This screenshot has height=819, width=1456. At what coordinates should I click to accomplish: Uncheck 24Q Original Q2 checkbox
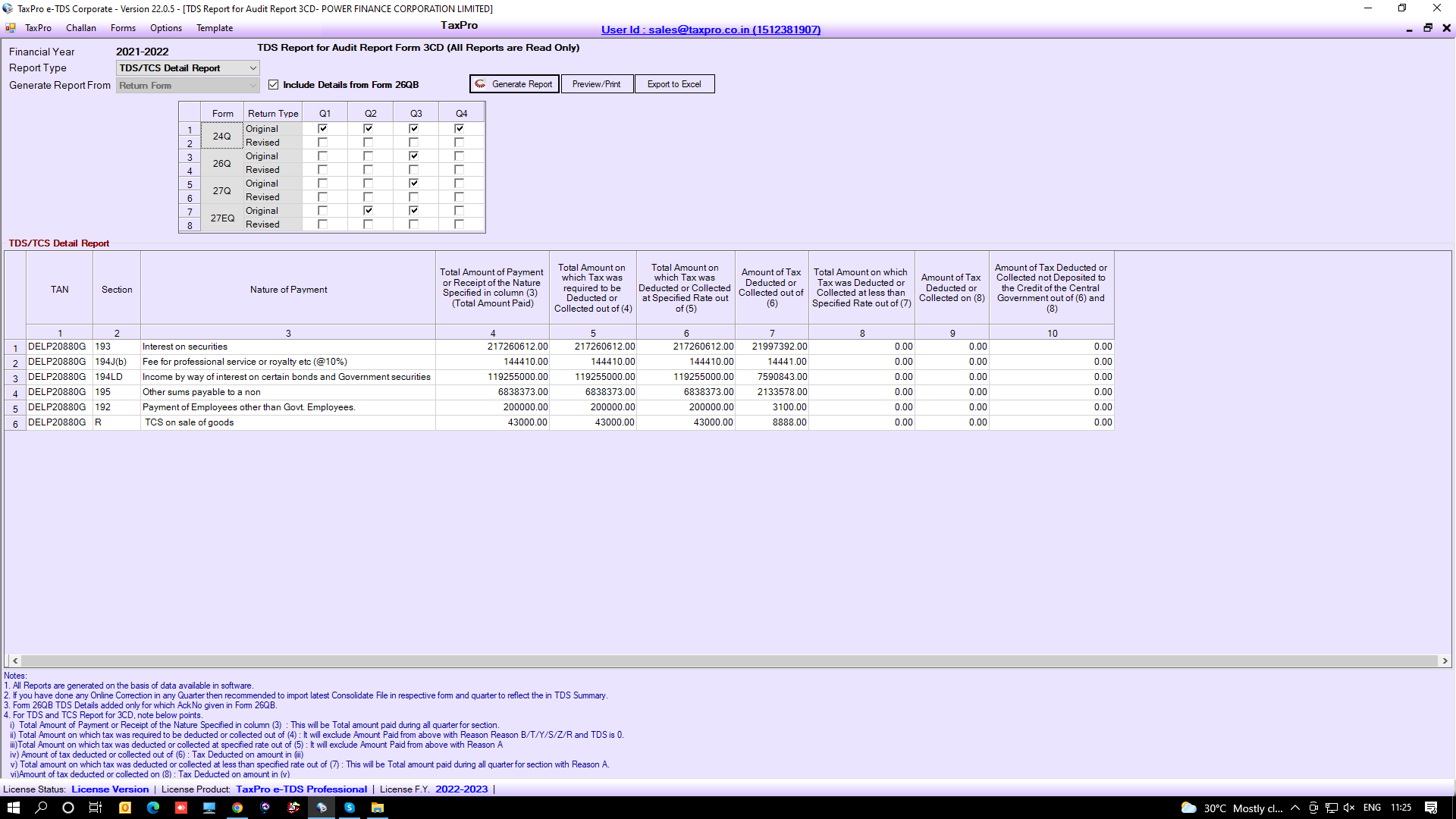click(369, 129)
